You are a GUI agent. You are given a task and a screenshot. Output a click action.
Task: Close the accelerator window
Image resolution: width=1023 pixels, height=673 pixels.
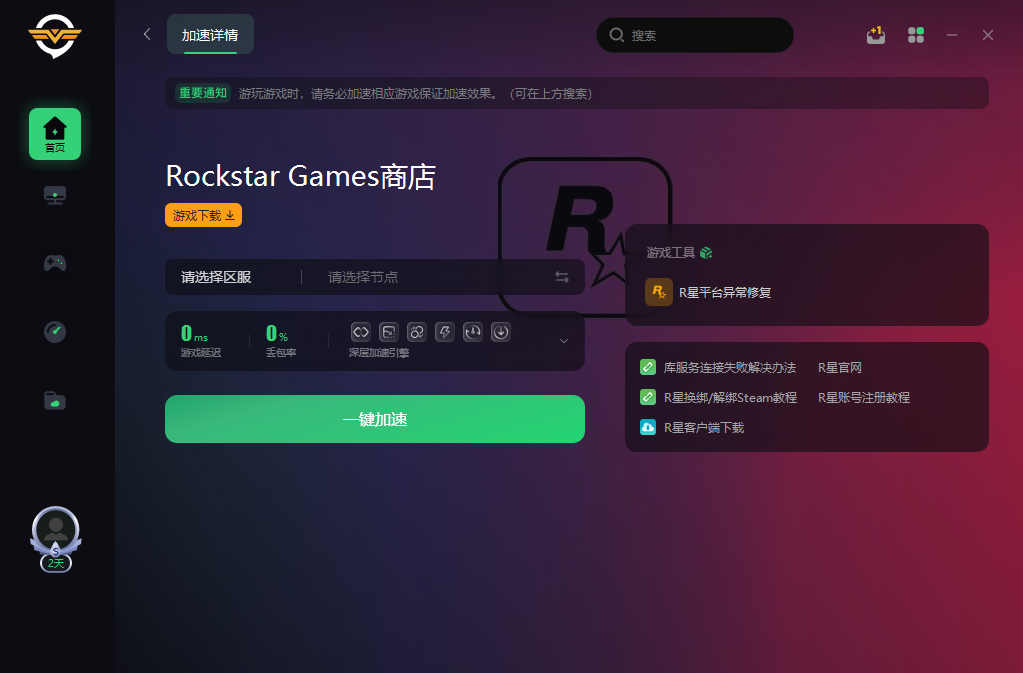point(988,35)
